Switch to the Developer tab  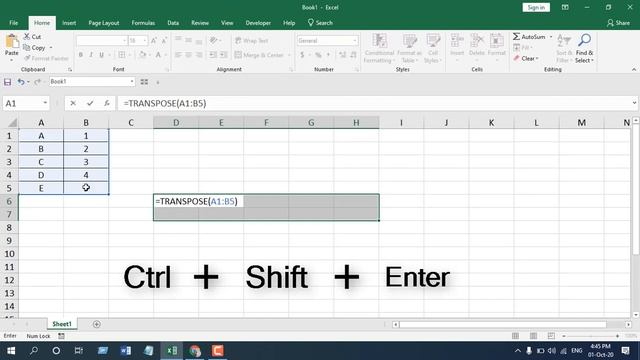[x=258, y=23]
